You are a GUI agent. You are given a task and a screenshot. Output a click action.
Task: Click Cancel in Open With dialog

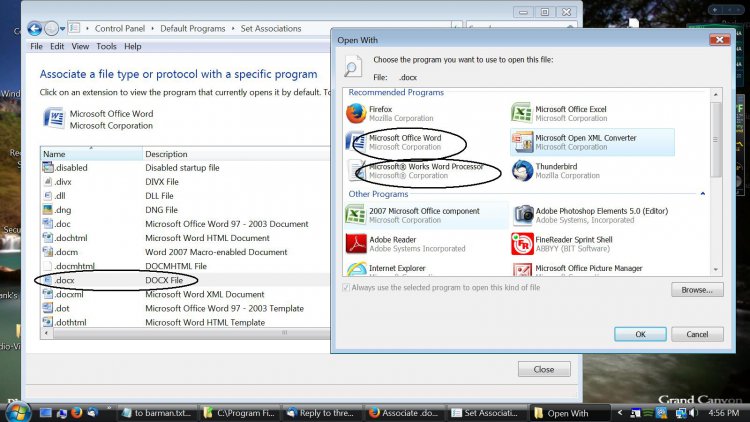[x=697, y=334]
